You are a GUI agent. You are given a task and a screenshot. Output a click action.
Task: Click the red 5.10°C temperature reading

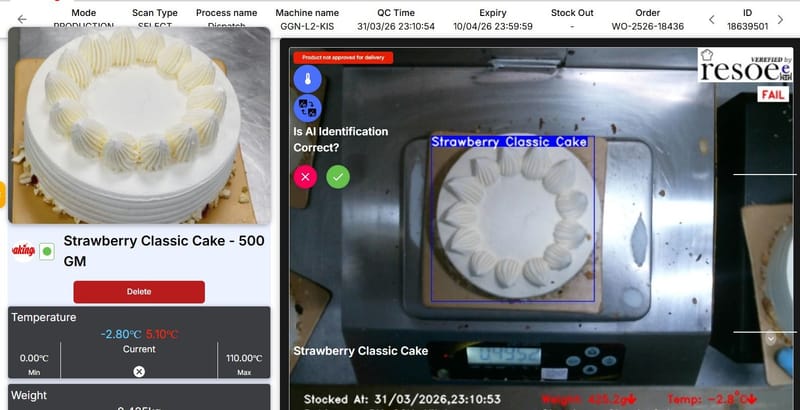(x=162, y=335)
